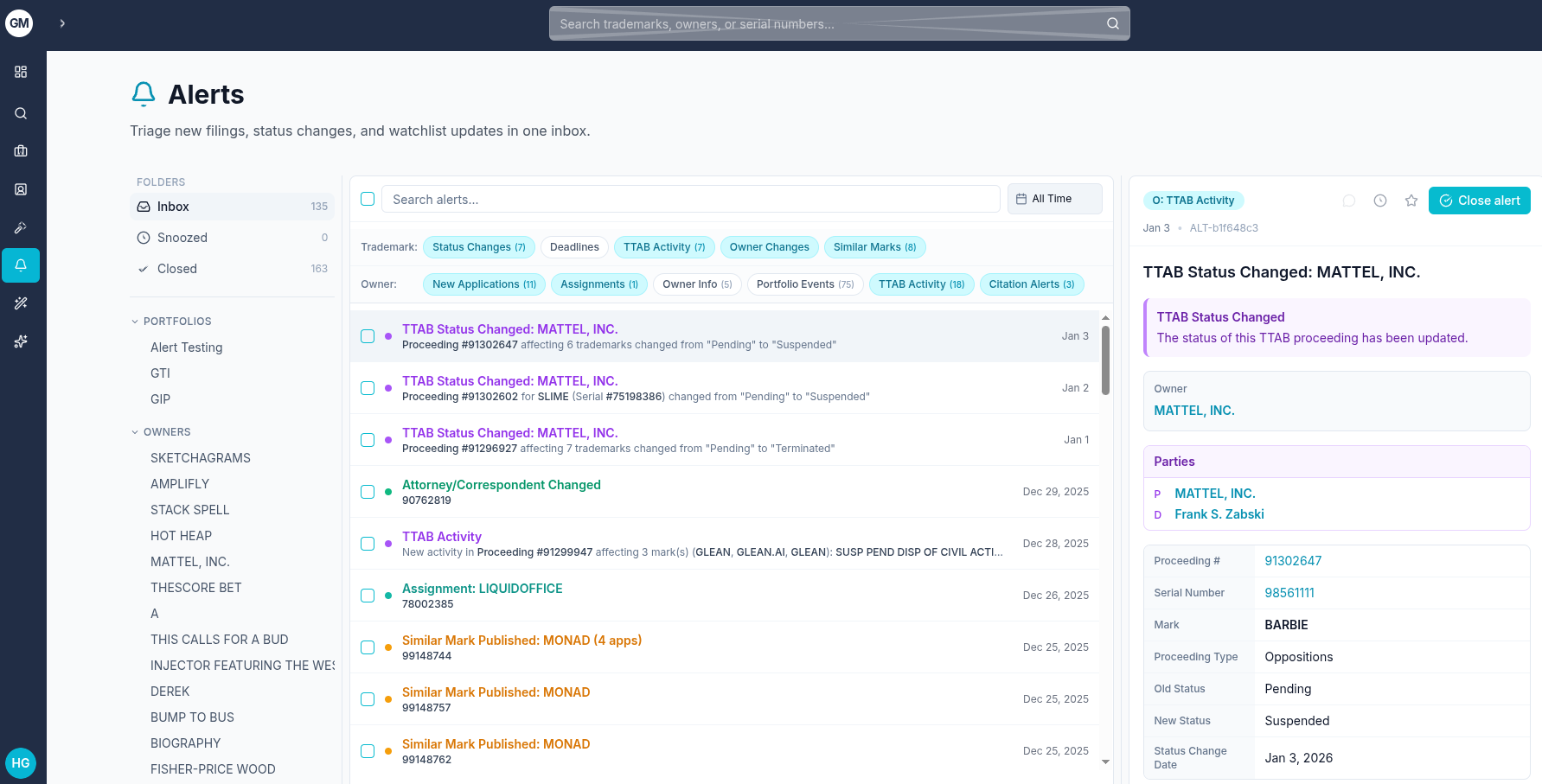Open the Inbox folder
The width and height of the screenshot is (1542, 784).
click(232, 207)
